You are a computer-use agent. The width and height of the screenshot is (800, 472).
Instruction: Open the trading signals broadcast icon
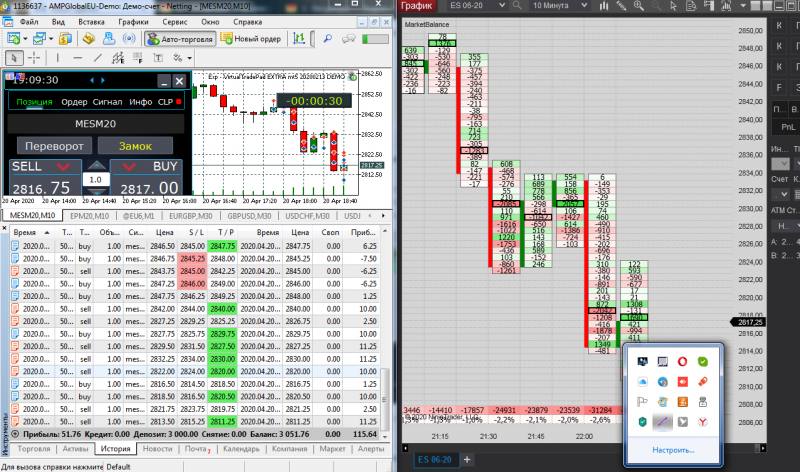pyautogui.click(x=129, y=39)
